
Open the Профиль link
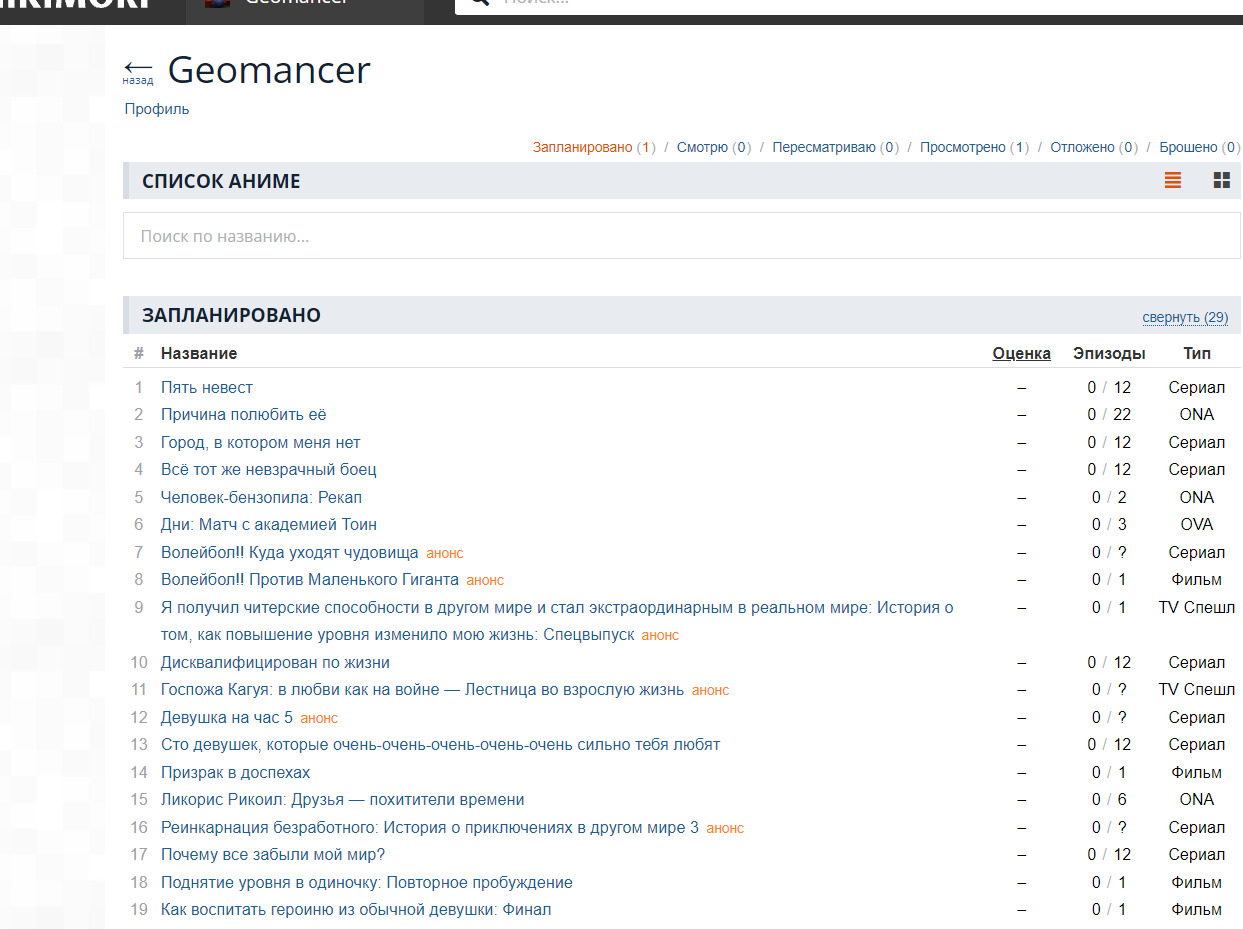(x=157, y=109)
